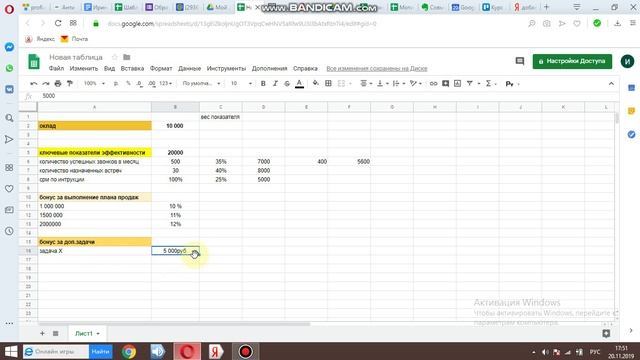Open Google Sheets home icon
The height and width of the screenshot is (360, 640).
pyautogui.click(x=34, y=62)
